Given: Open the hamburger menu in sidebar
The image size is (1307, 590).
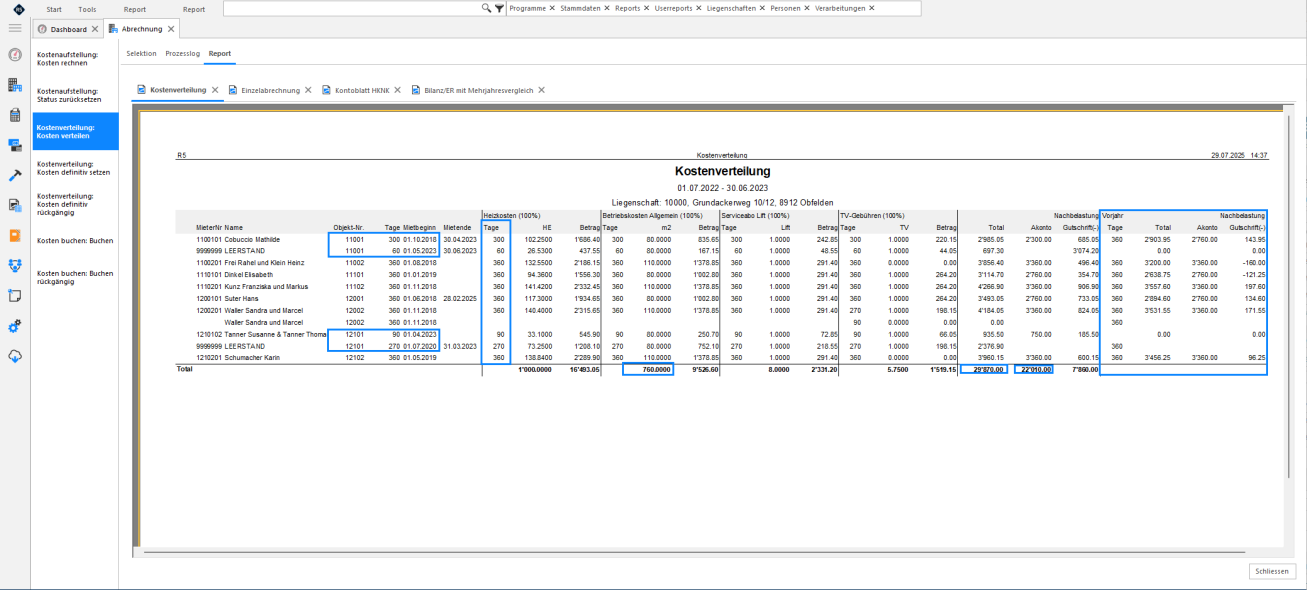Looking at the screenshot, I should coord(14,29).
